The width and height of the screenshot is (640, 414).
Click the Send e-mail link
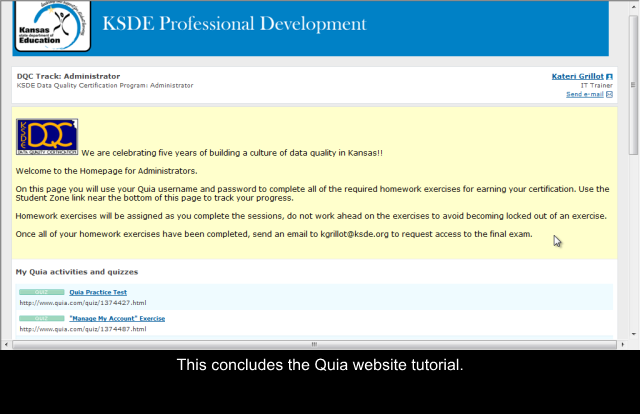(584, 95)
